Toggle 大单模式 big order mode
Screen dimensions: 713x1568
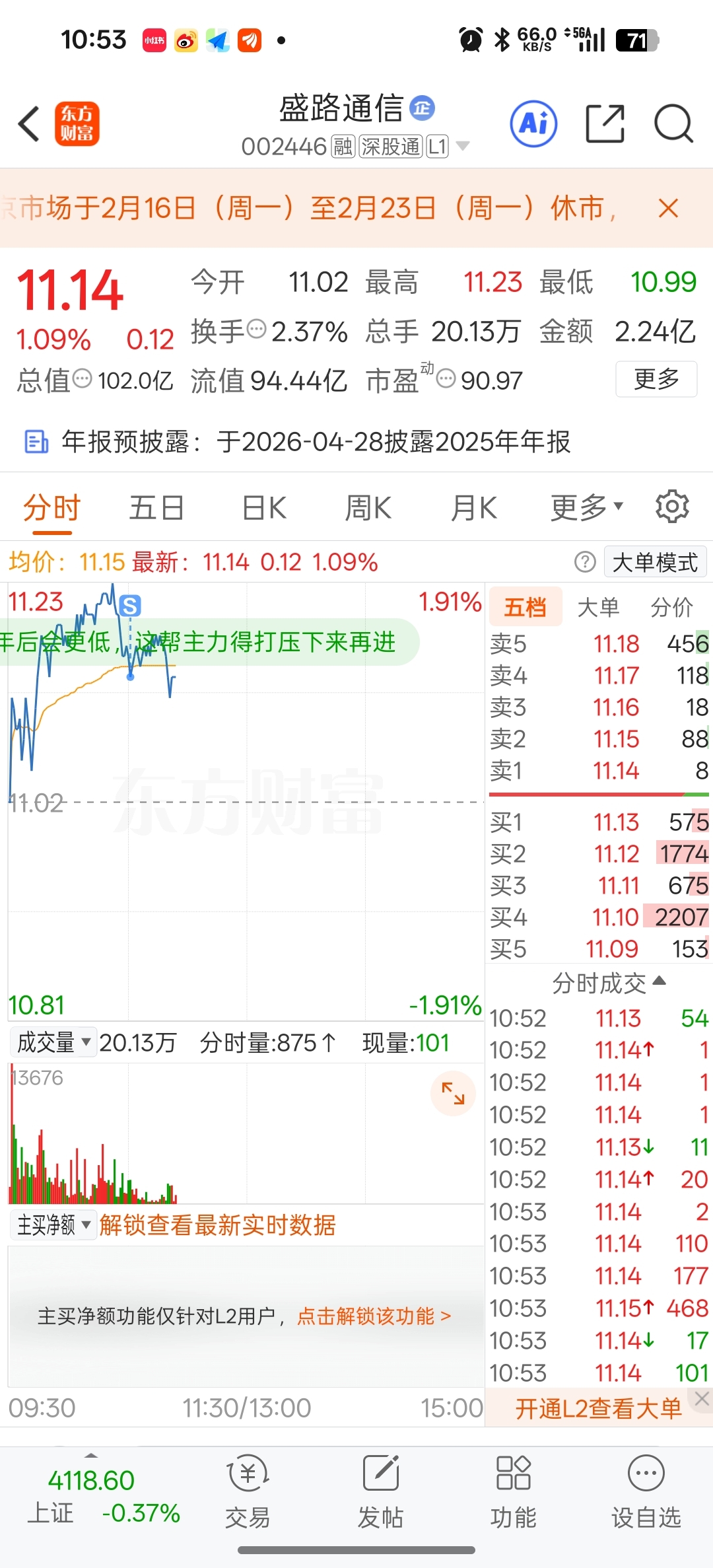655,563
